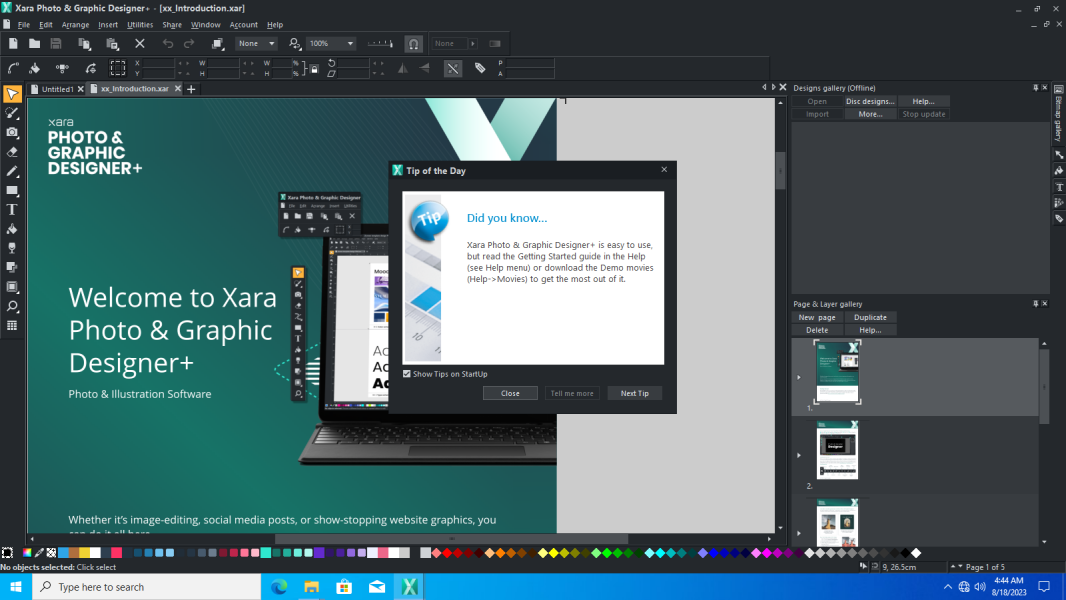Pick the red color swatch
This screenshot has height=600, width=1066.
(447, 553)
